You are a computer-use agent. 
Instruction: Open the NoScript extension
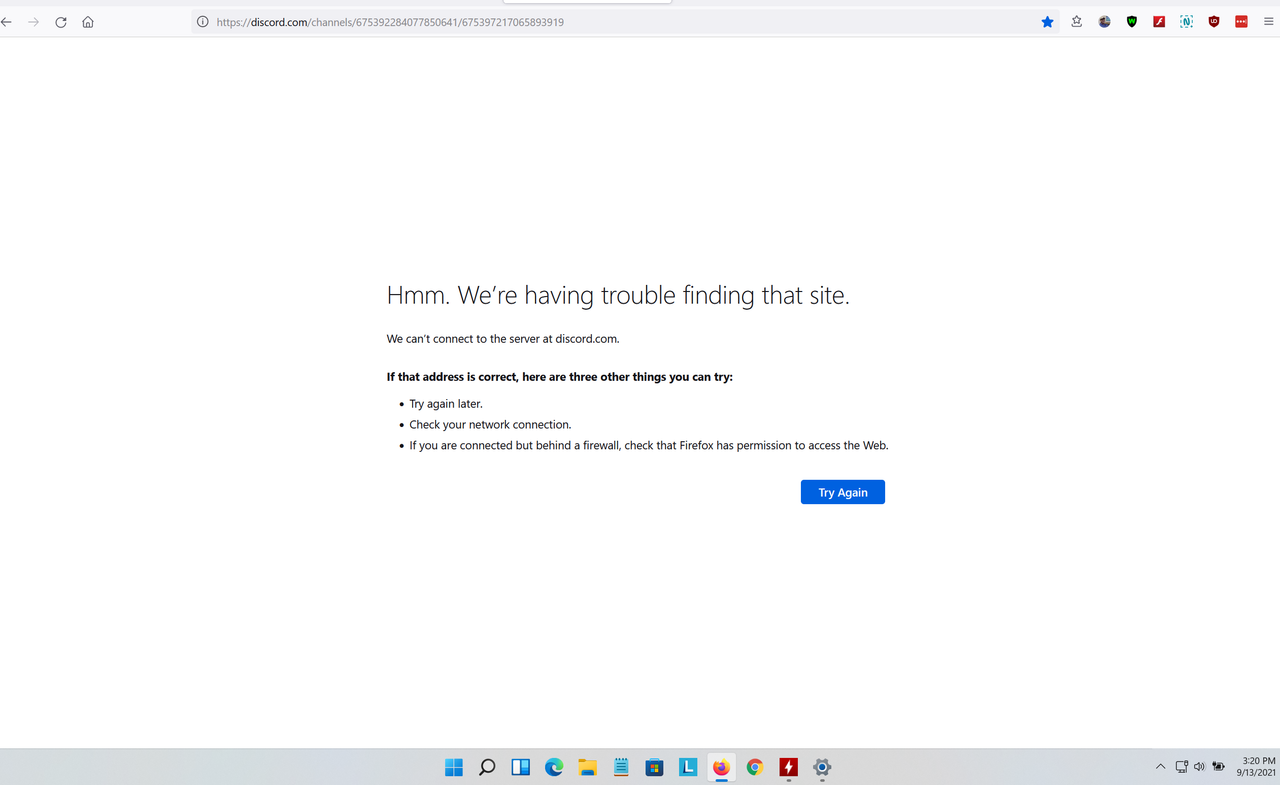click(x=1186, y=21)
